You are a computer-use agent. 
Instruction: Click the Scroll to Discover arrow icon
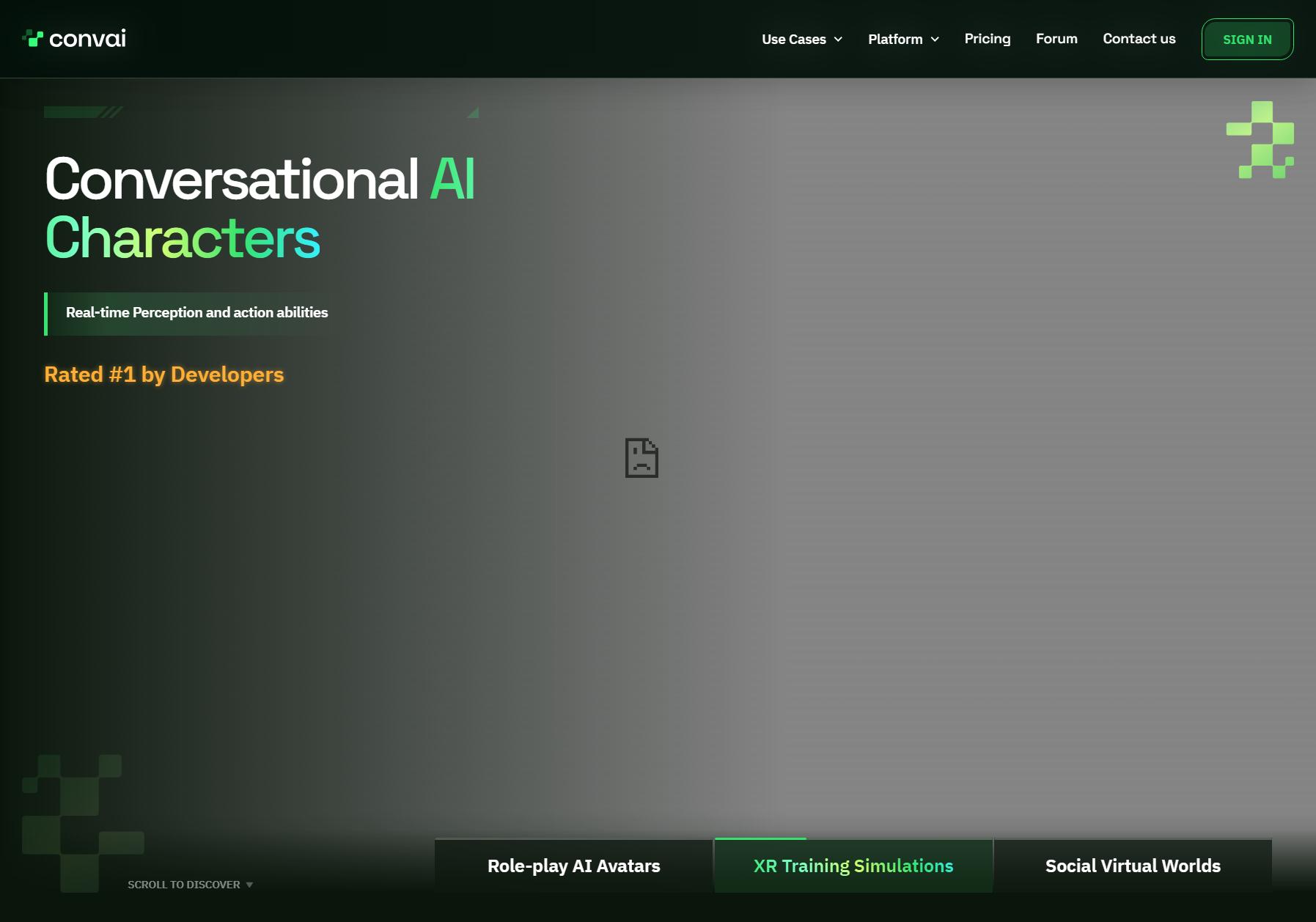point(249,885)
